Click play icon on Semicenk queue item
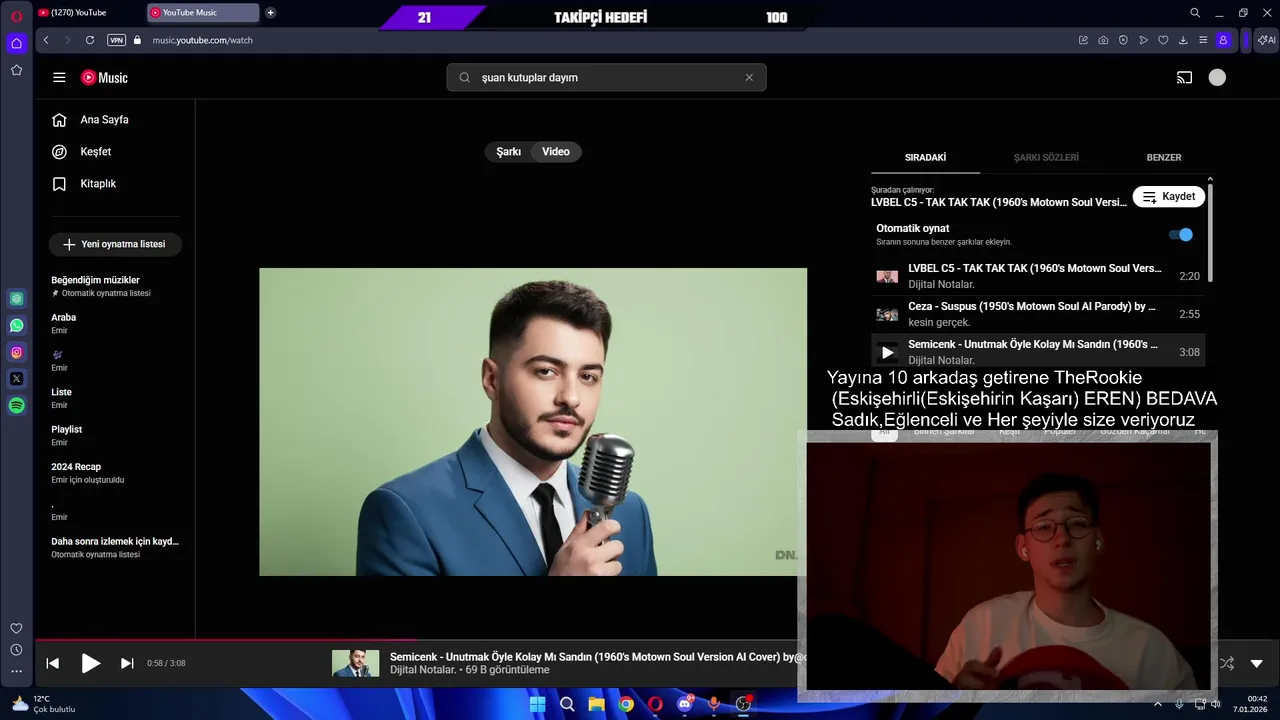Viewport: 1280px width, 720px height. (x=887, y=352)
